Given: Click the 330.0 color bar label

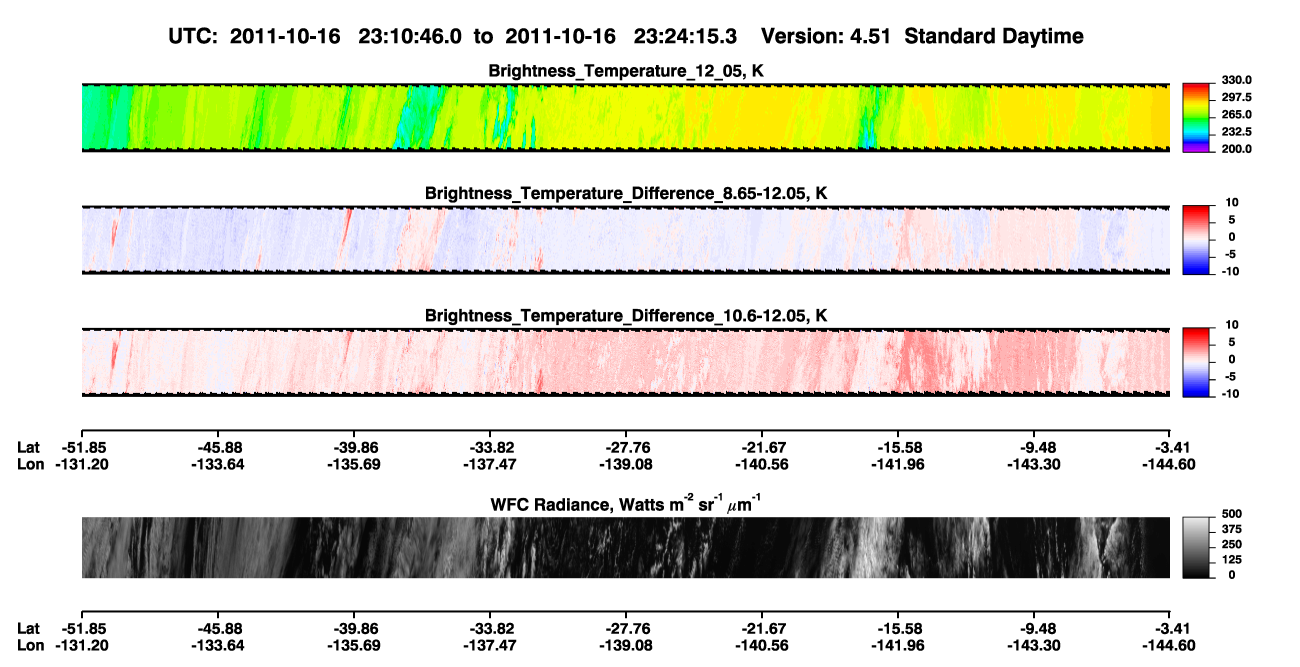Looking at the screenshot, I should [1238, 81].
